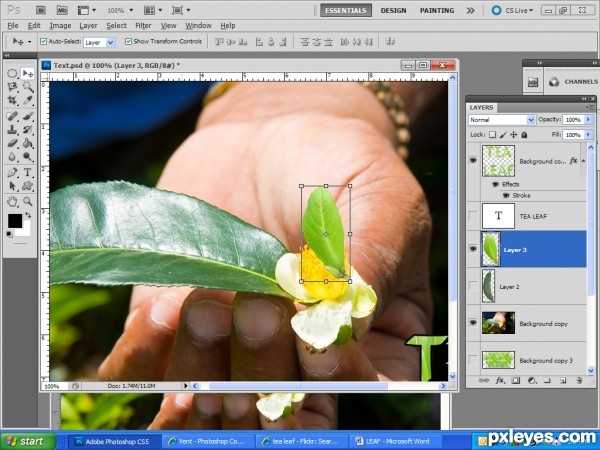Show the Background copy 3 layer
This screenshot has width=600, height=450.
[473, 360]
